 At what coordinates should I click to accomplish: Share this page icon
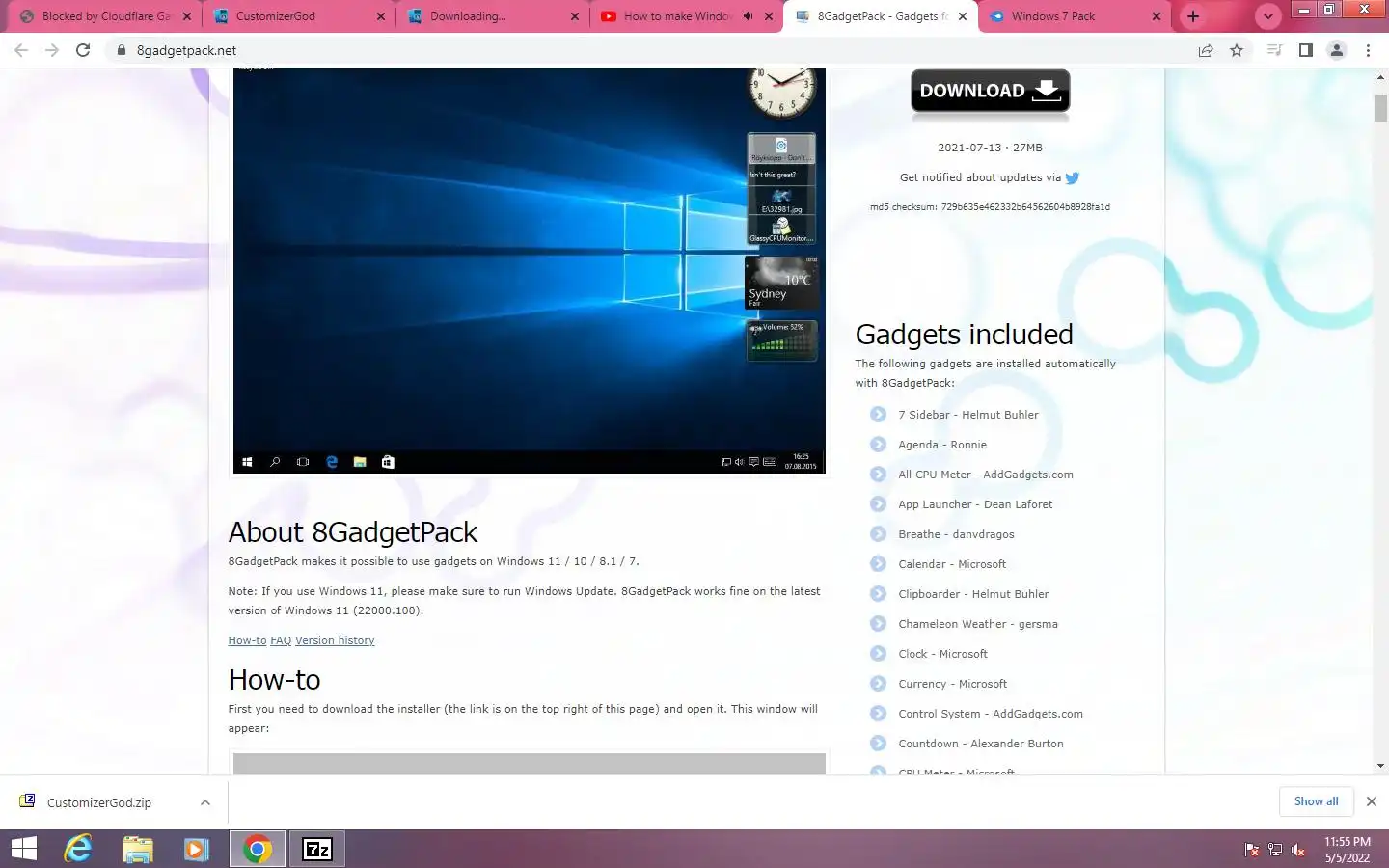coord(1206,50)
